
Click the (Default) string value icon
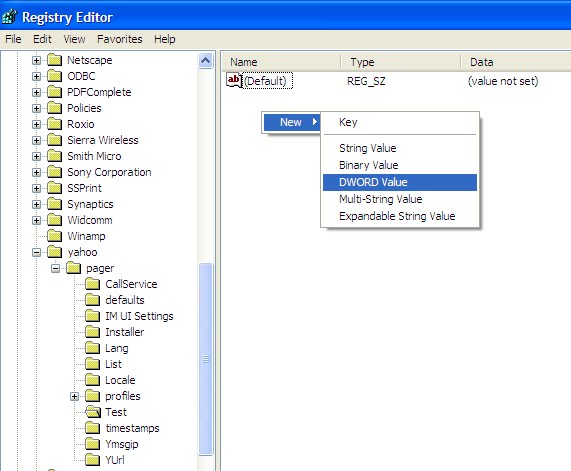tap(234, 80)
